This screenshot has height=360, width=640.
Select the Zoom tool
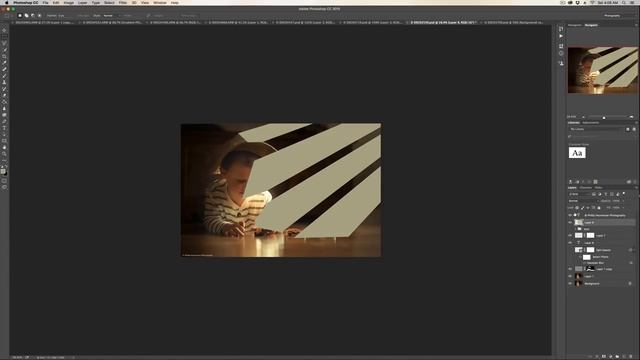[4, 154]
